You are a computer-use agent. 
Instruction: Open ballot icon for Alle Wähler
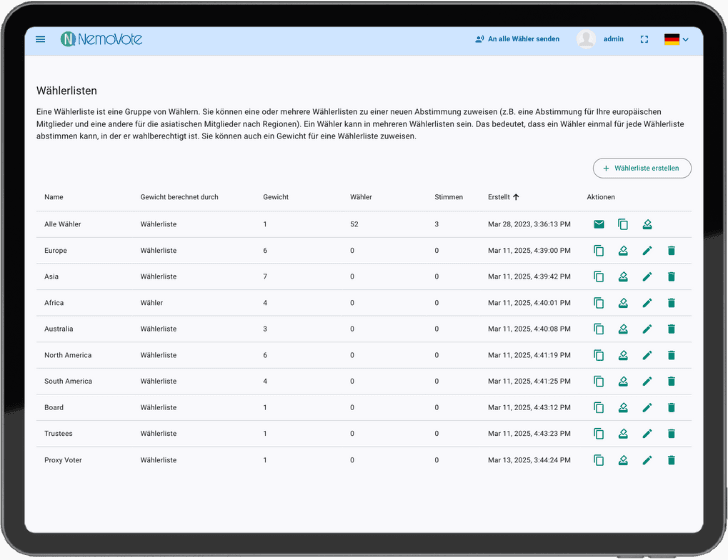pos(647,224)
